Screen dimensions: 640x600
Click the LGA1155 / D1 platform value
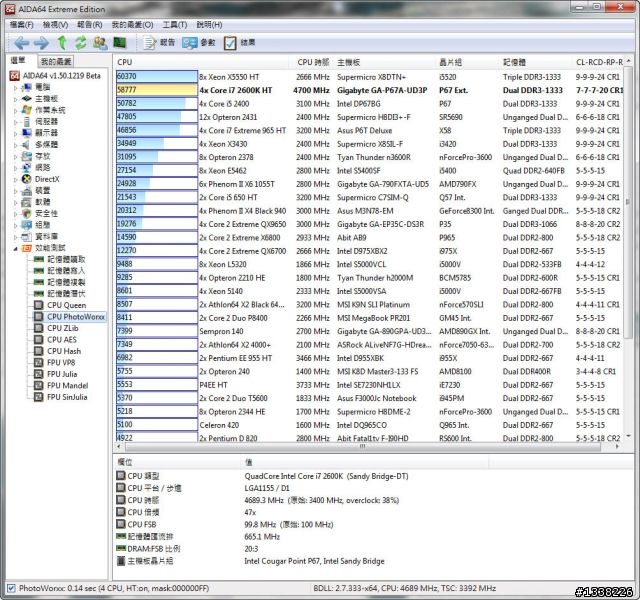(x=267, y=488)
